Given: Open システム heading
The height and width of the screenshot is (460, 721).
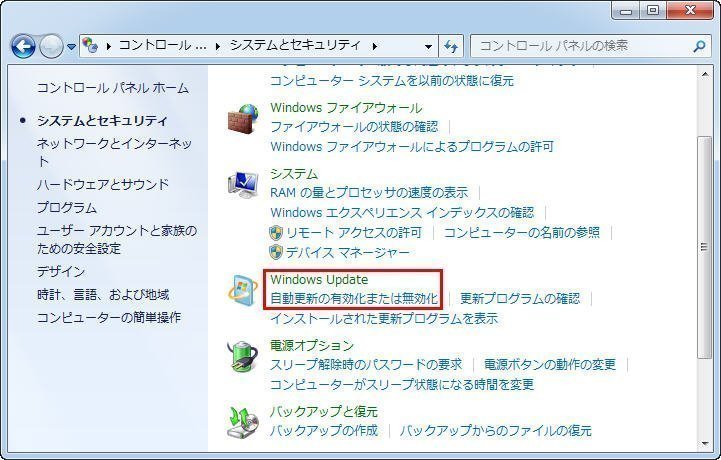Looking at the screenshot, I should 294,174.
